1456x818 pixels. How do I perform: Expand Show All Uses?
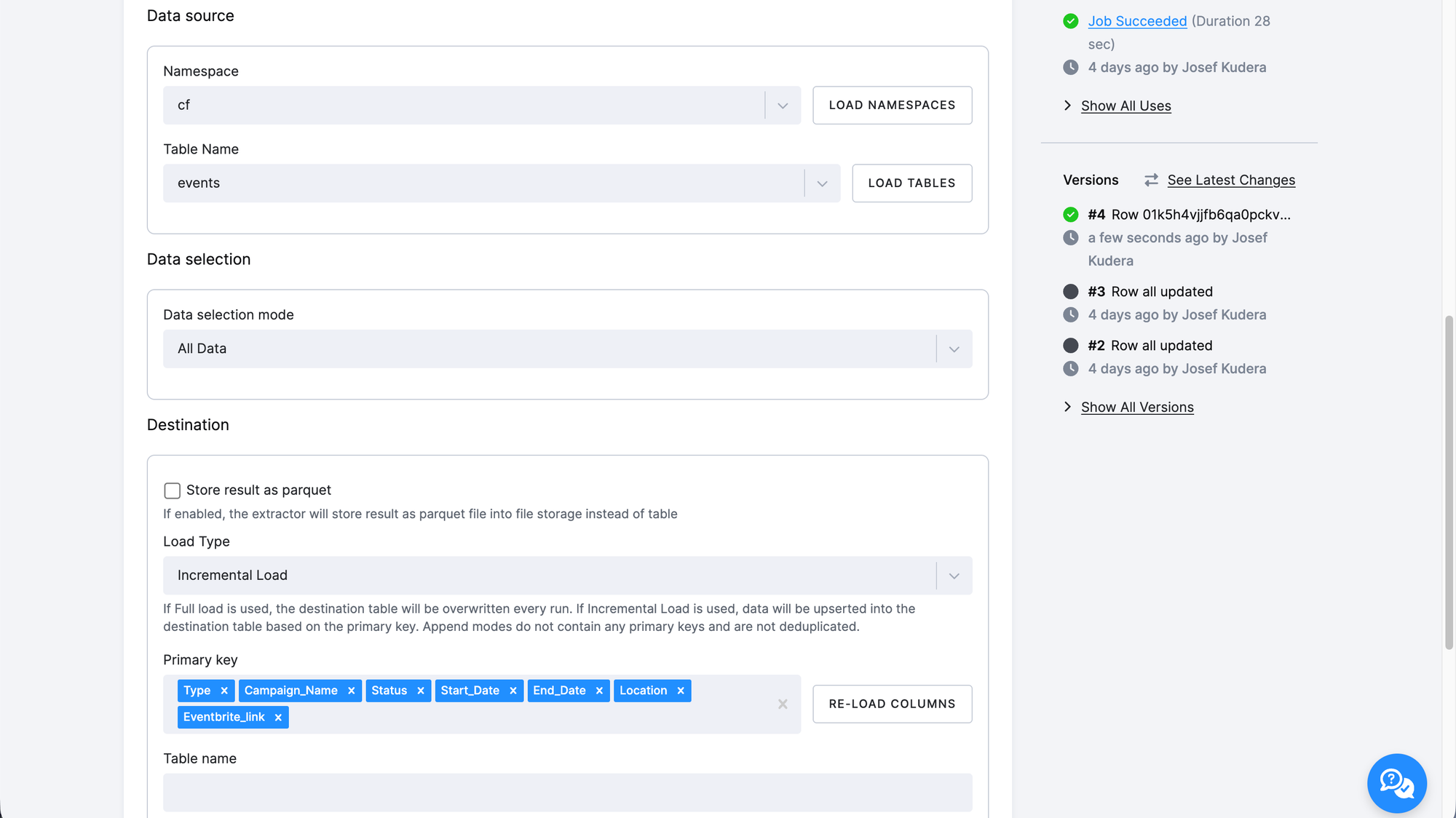point(1125,106)
